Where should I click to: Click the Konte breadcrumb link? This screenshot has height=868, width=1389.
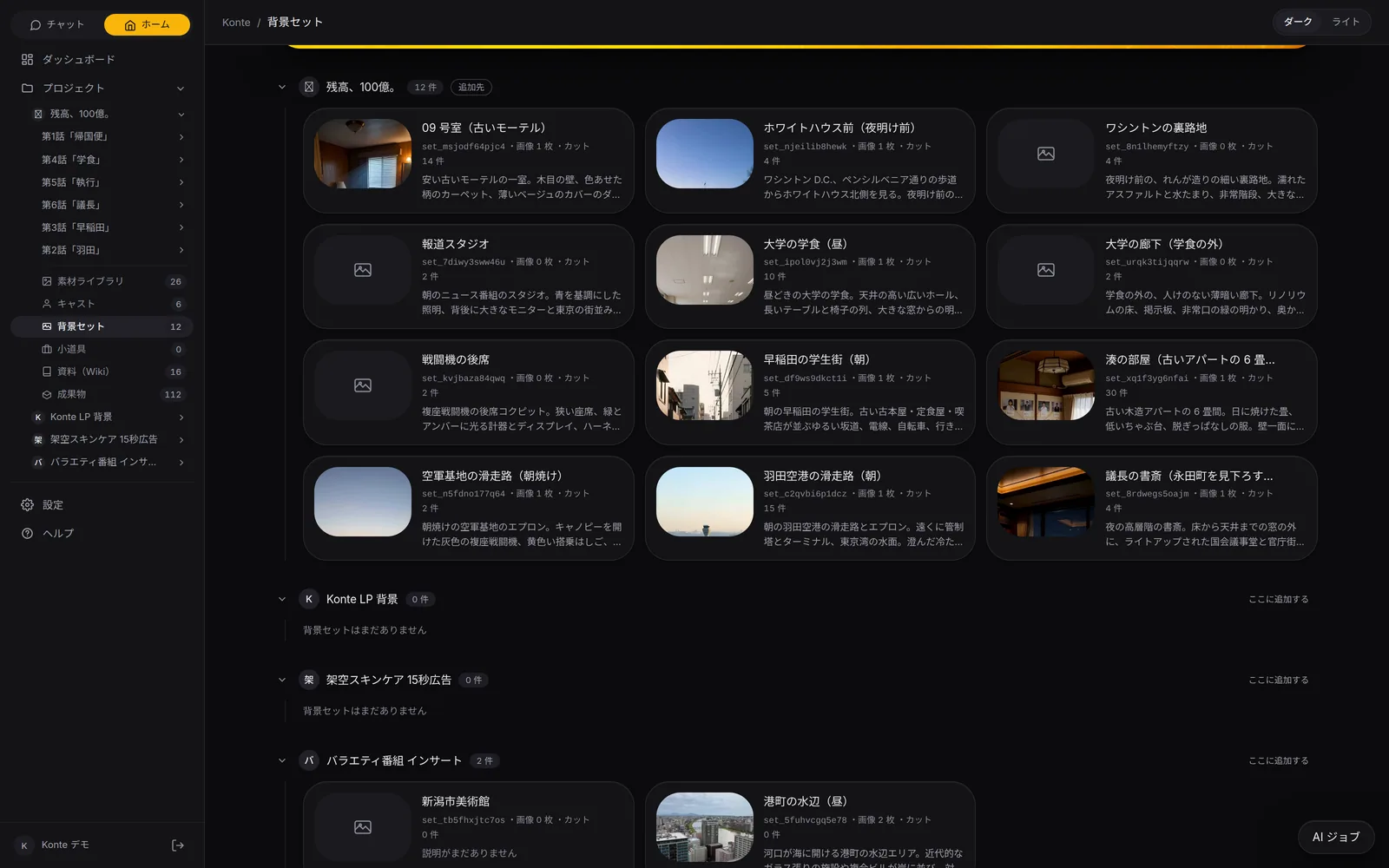(236, 23)
